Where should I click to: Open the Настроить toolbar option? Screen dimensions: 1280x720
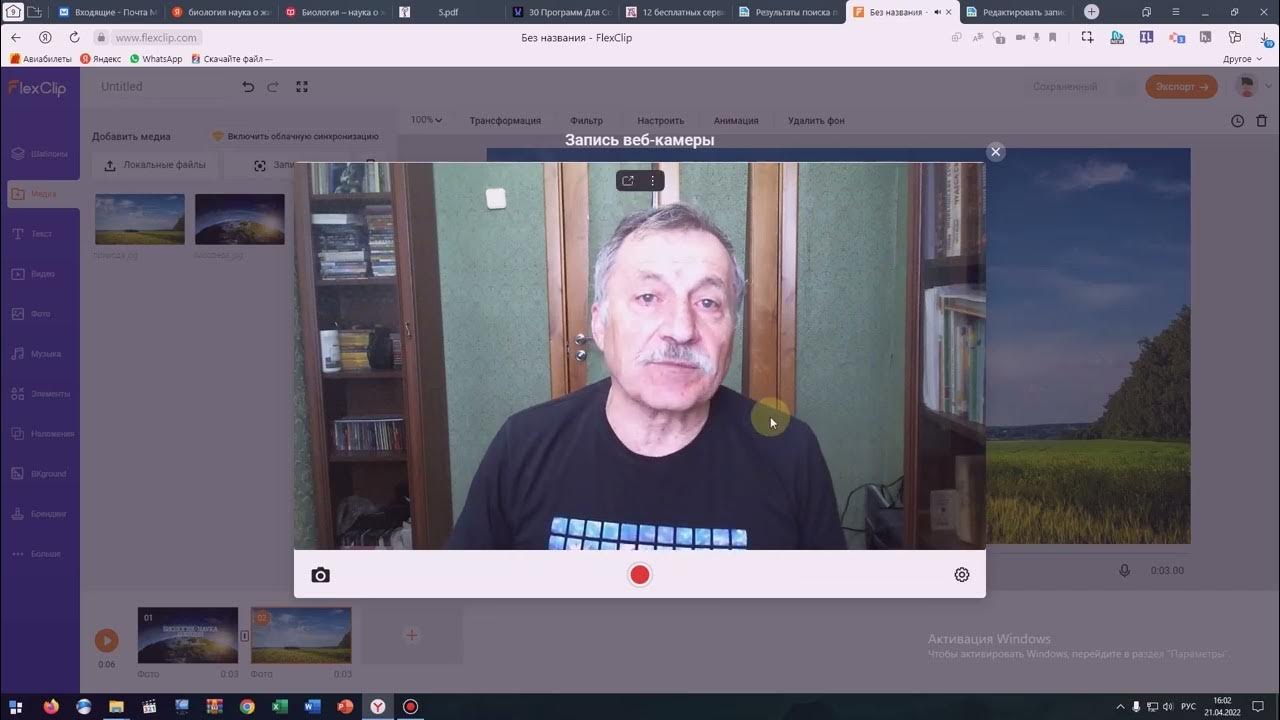pos(661,121)
